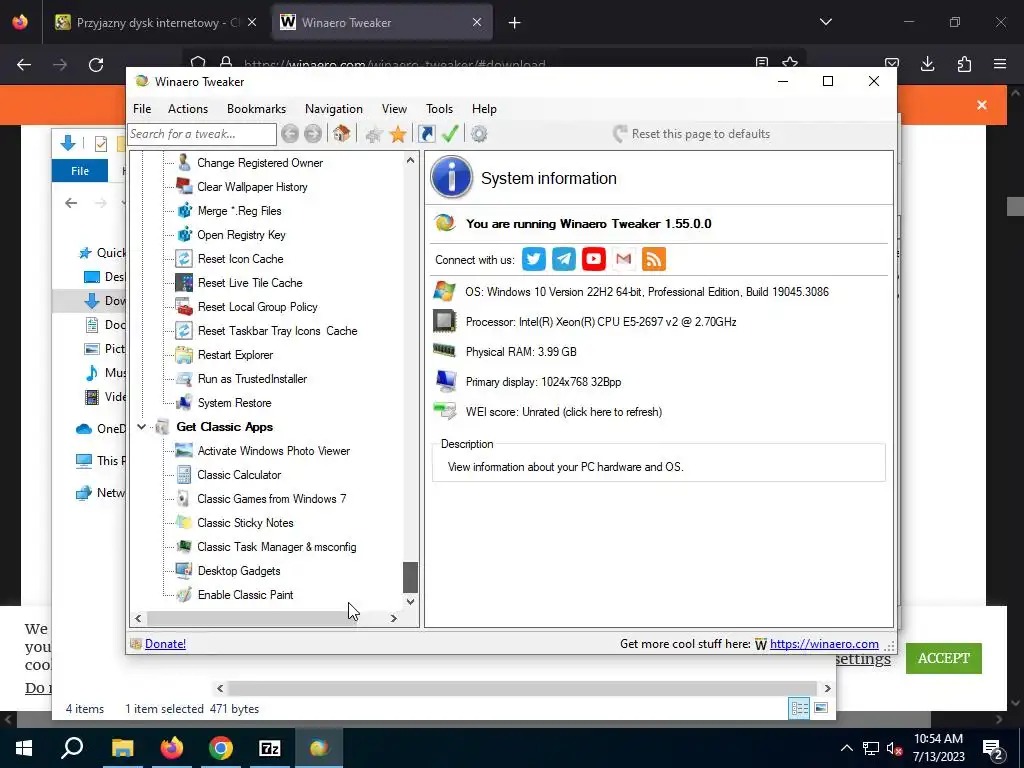Image resolution: width=1024 pixels, height=768 pixels.
Task: Collapse the Get Classic Apps category
Action: pos(141,427)
